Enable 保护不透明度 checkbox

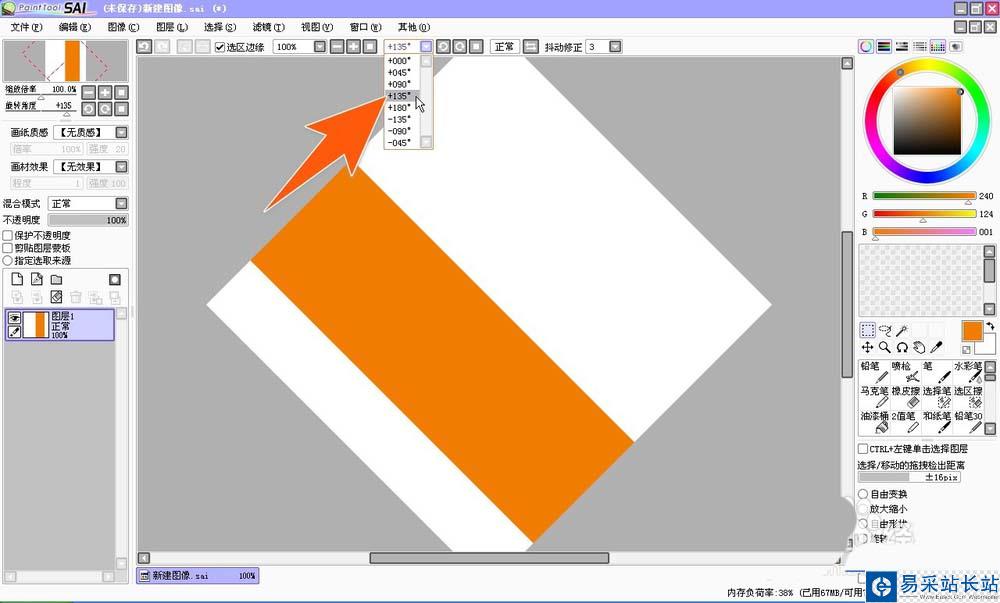coord(8,235)
